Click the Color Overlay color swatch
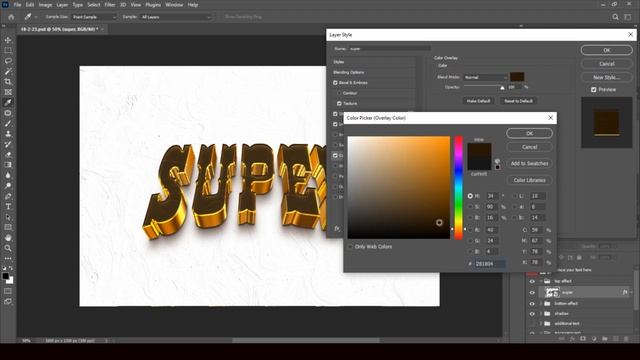This screenshot has width=640, height=360. (x=517, y=77)
